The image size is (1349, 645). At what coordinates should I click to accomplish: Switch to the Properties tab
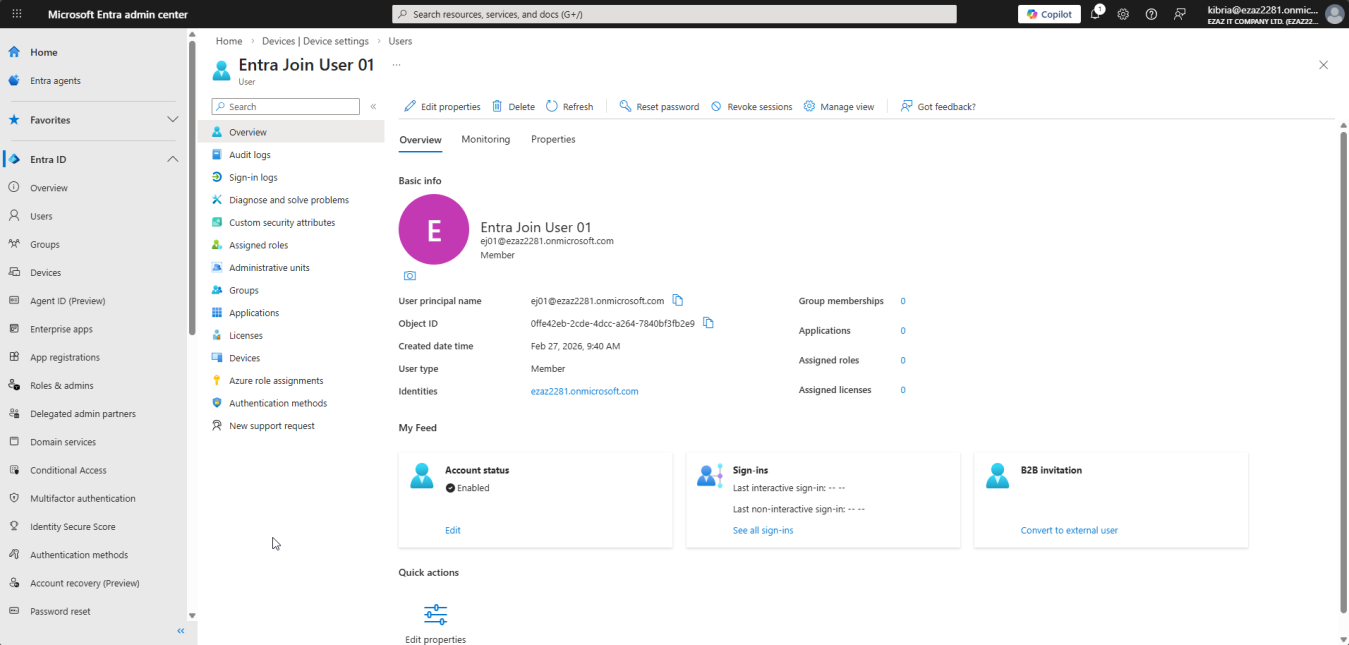pos(553,139)
